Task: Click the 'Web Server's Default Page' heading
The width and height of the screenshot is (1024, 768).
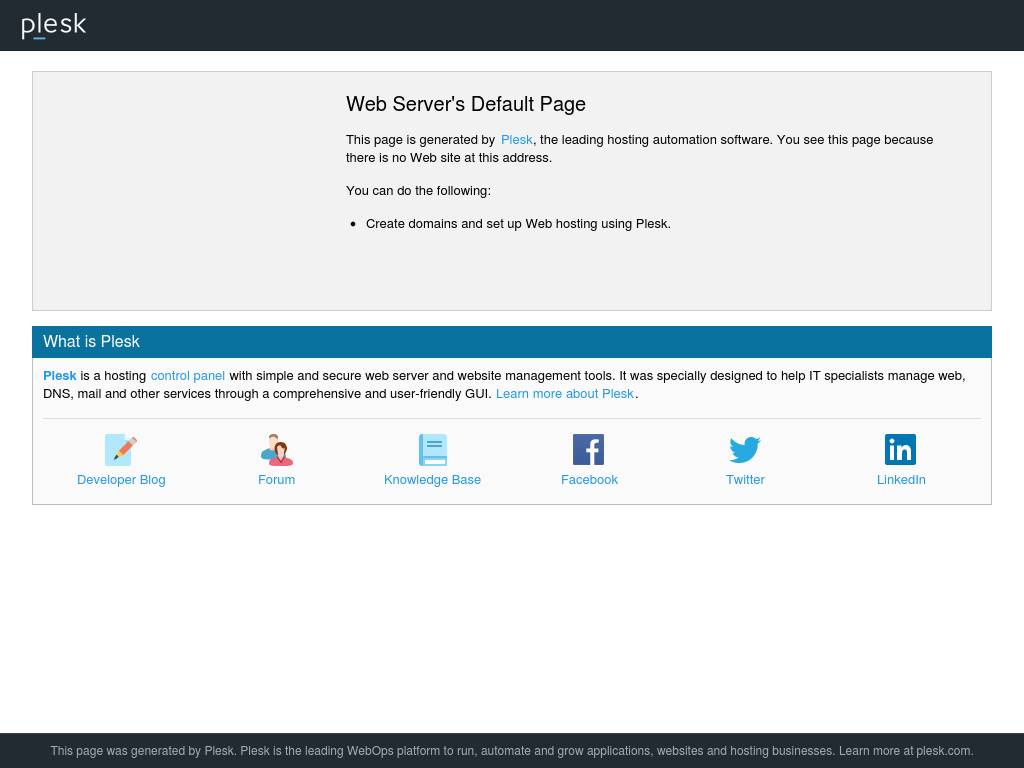Action: 466,105
